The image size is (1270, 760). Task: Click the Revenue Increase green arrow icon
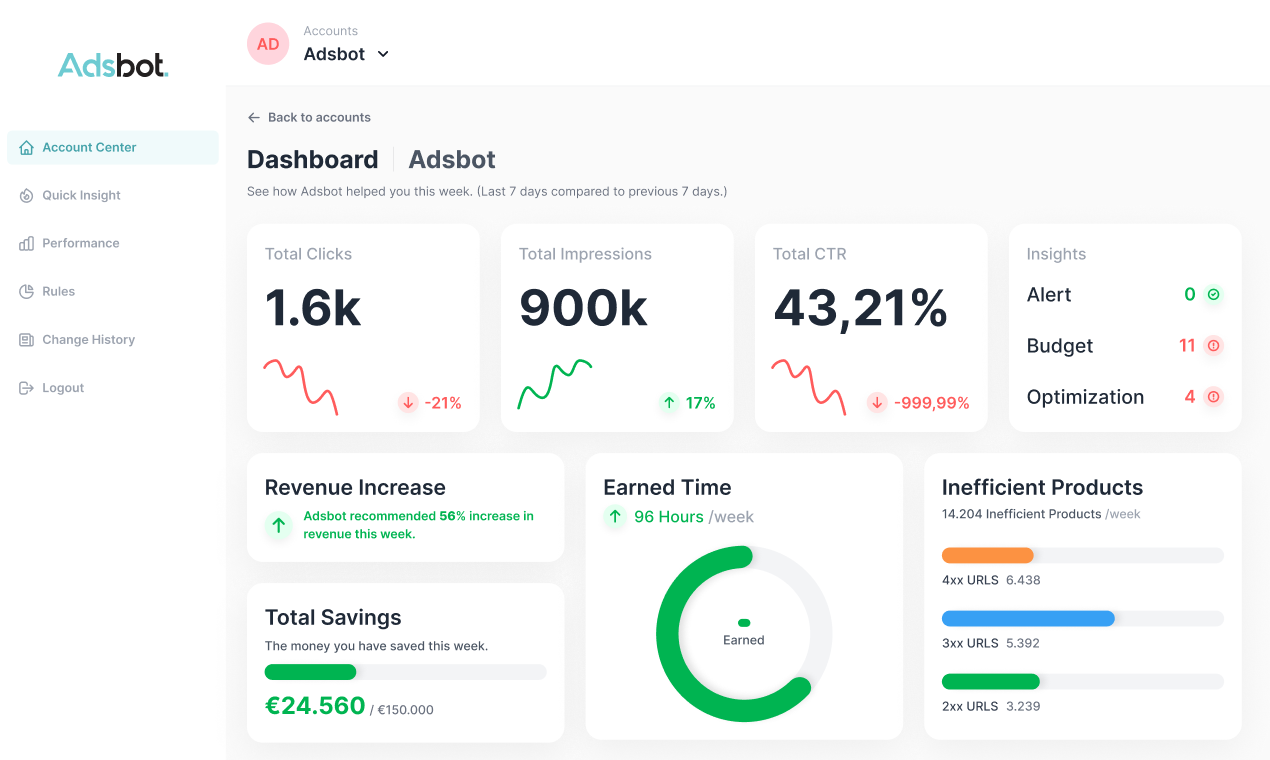(x=278, y=525)
